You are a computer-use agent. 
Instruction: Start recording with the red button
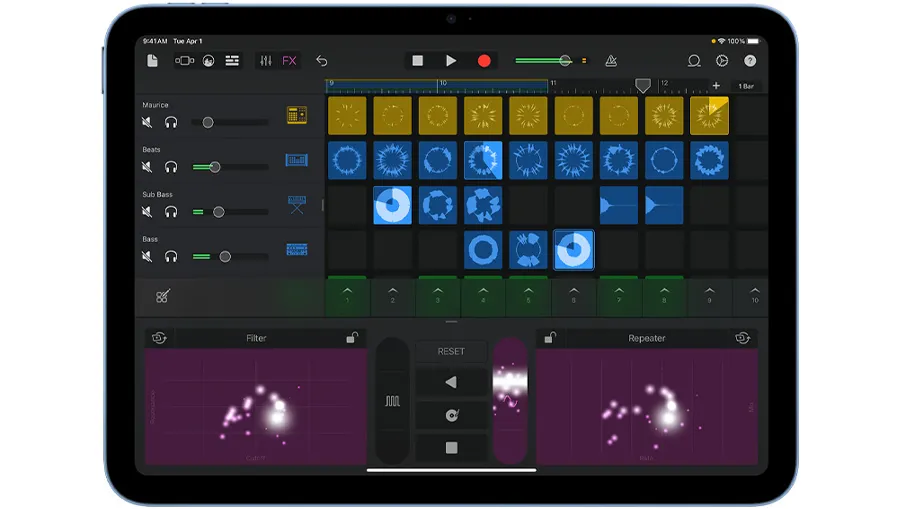[x=484, y=61]
